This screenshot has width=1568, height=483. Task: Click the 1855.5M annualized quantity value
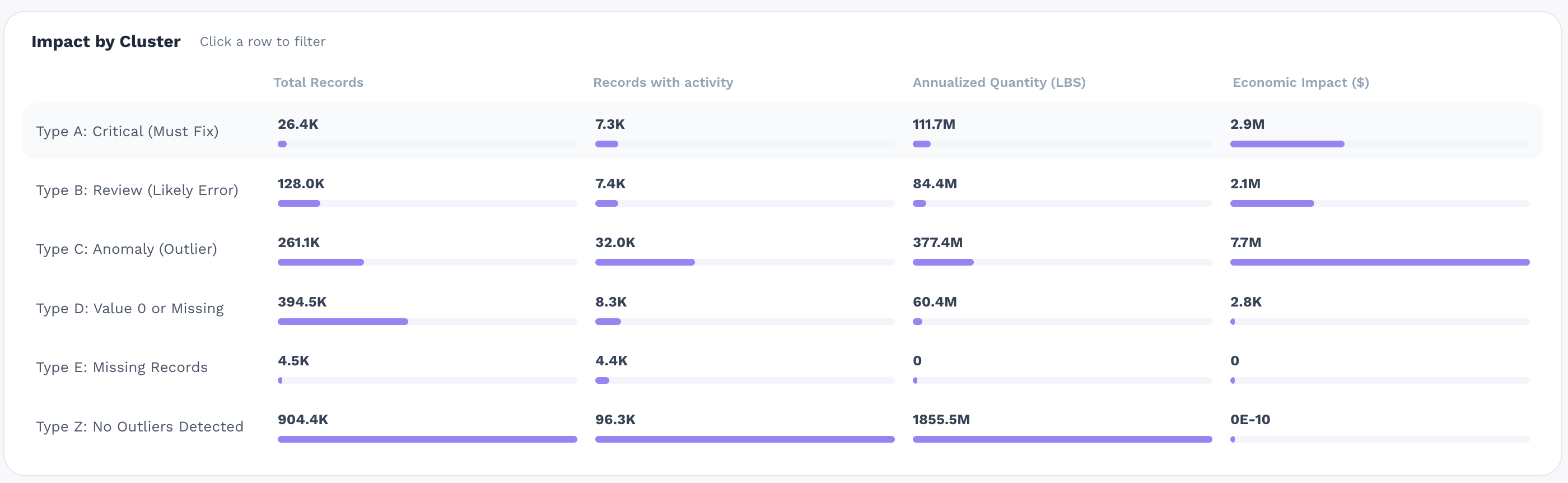point(940,420)
